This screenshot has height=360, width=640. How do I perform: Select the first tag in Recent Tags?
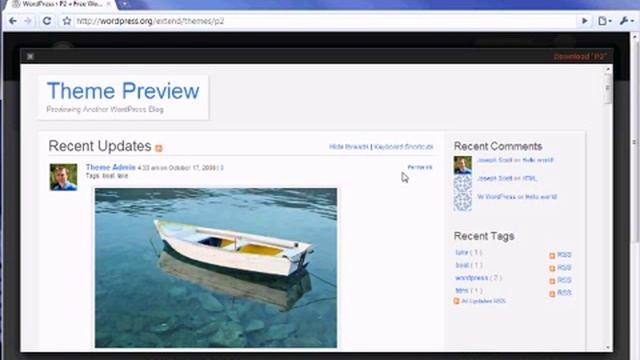coord(462,252)
